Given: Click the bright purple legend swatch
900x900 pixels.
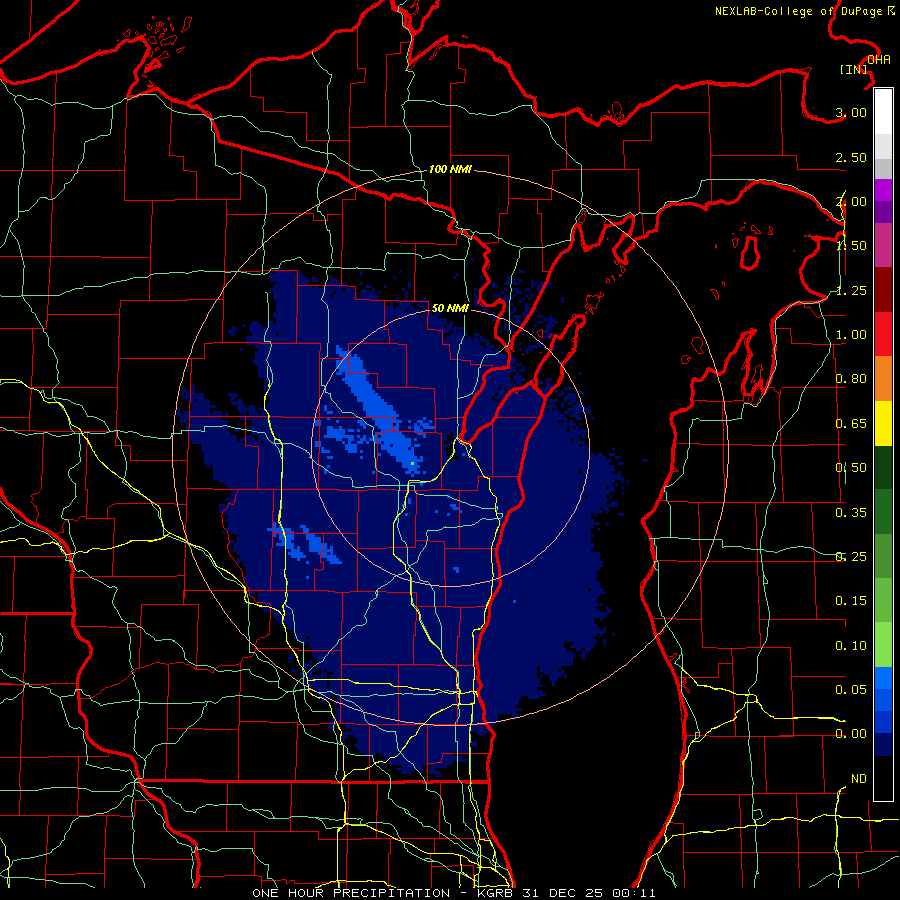Looking at the screenshot, I should 883,190.
